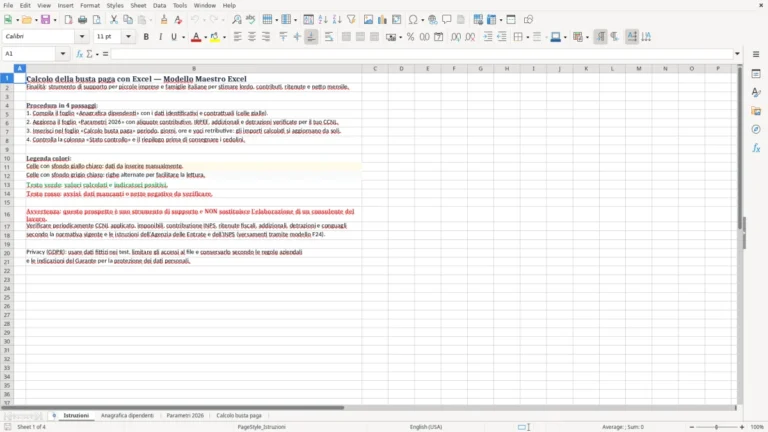768x432 pixels.
Task: Select row 10 header
Action: point(7,158)
